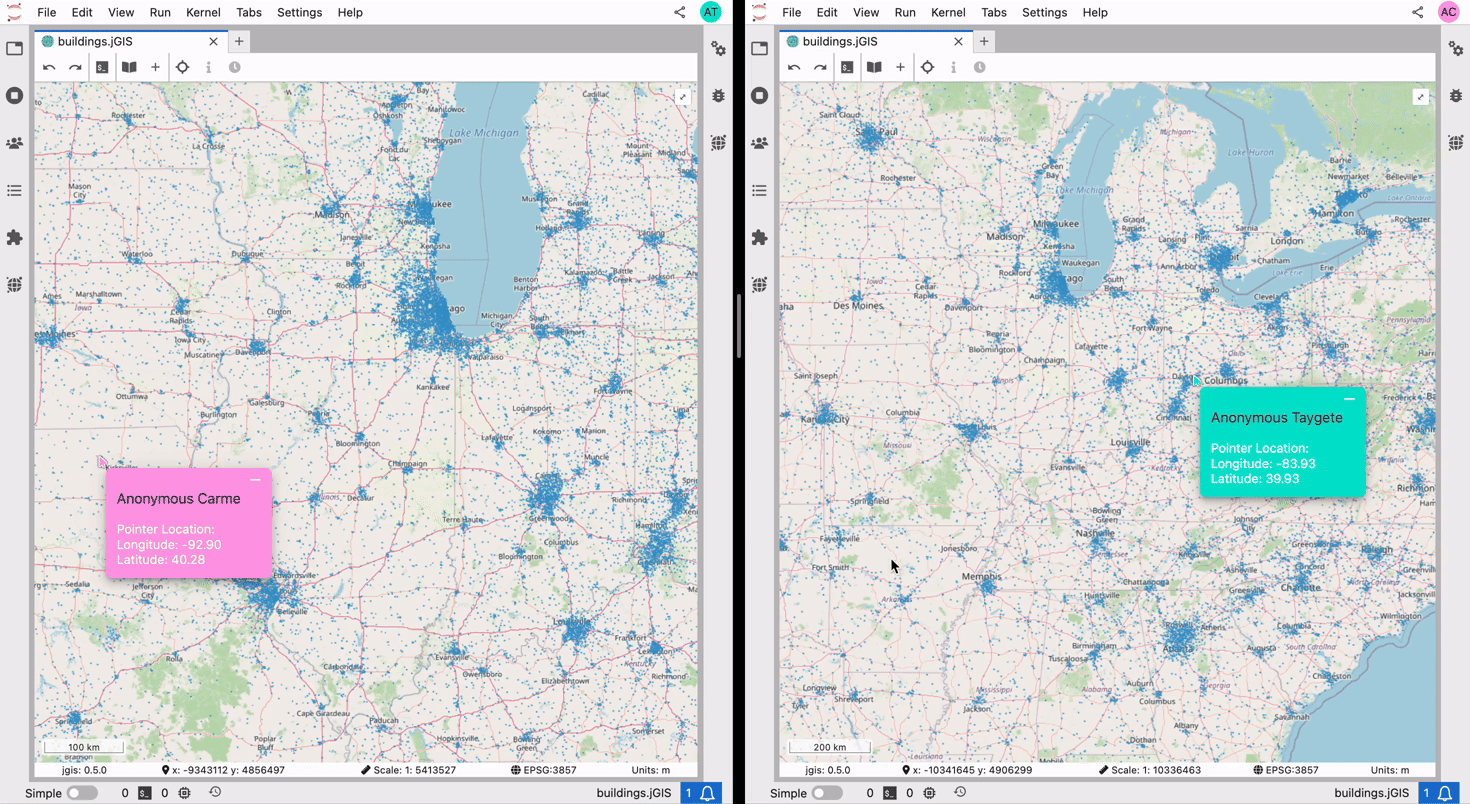Click redo in the right window toolbar
Viewport: 1470px width, 804px height.
(820, 67)
